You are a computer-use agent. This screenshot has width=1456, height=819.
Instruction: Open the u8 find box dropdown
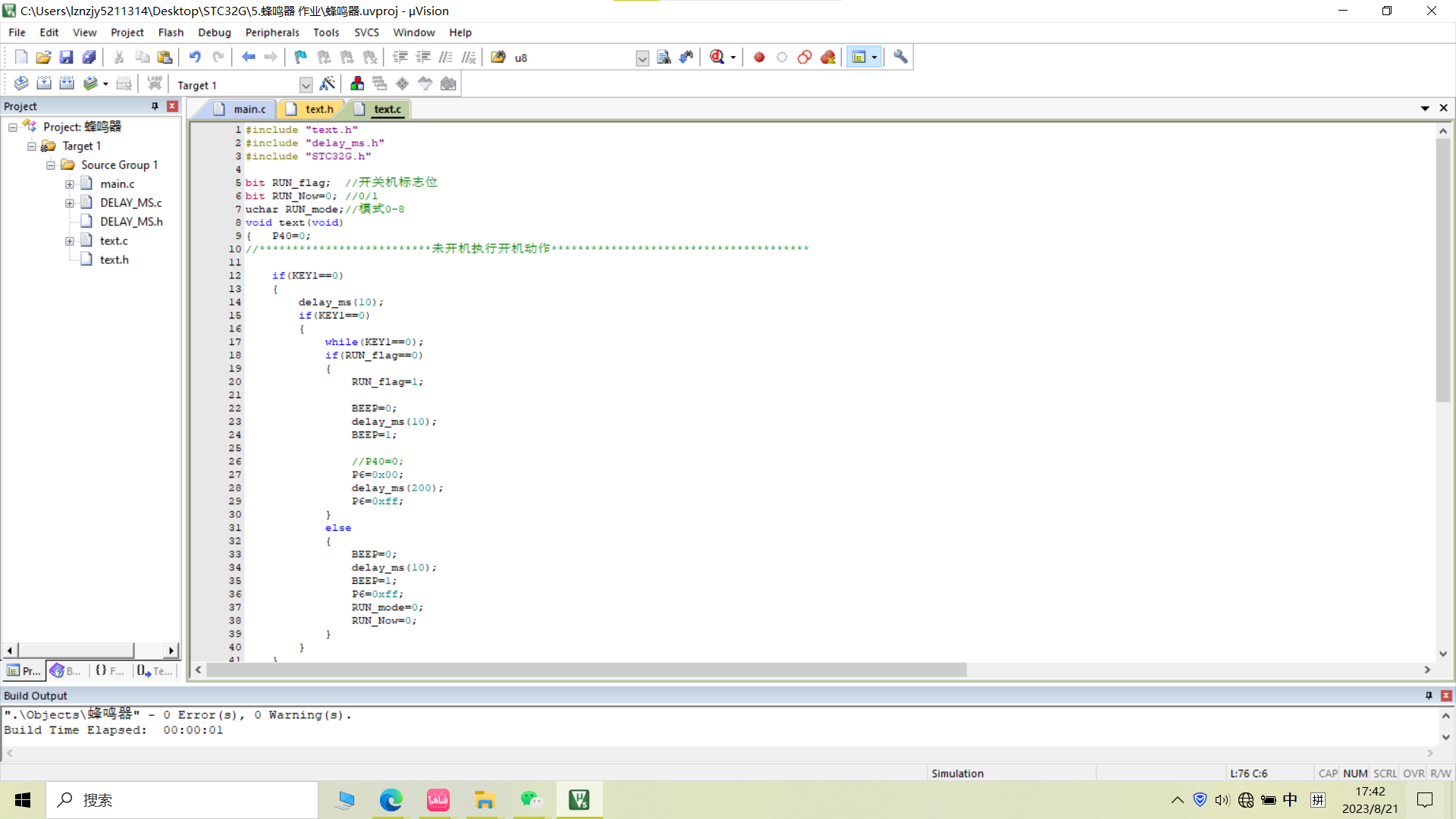point(642,58)
